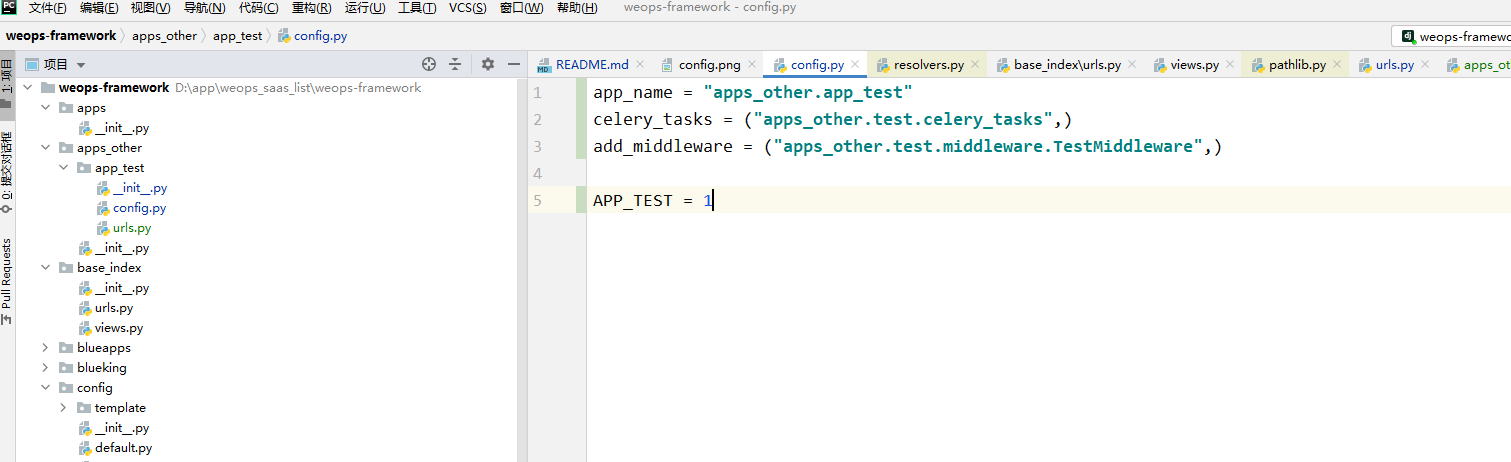Expand the template folder
The height and width of the screenshot is (462, 1511).
pyautogui.click(x=64, y=408)
